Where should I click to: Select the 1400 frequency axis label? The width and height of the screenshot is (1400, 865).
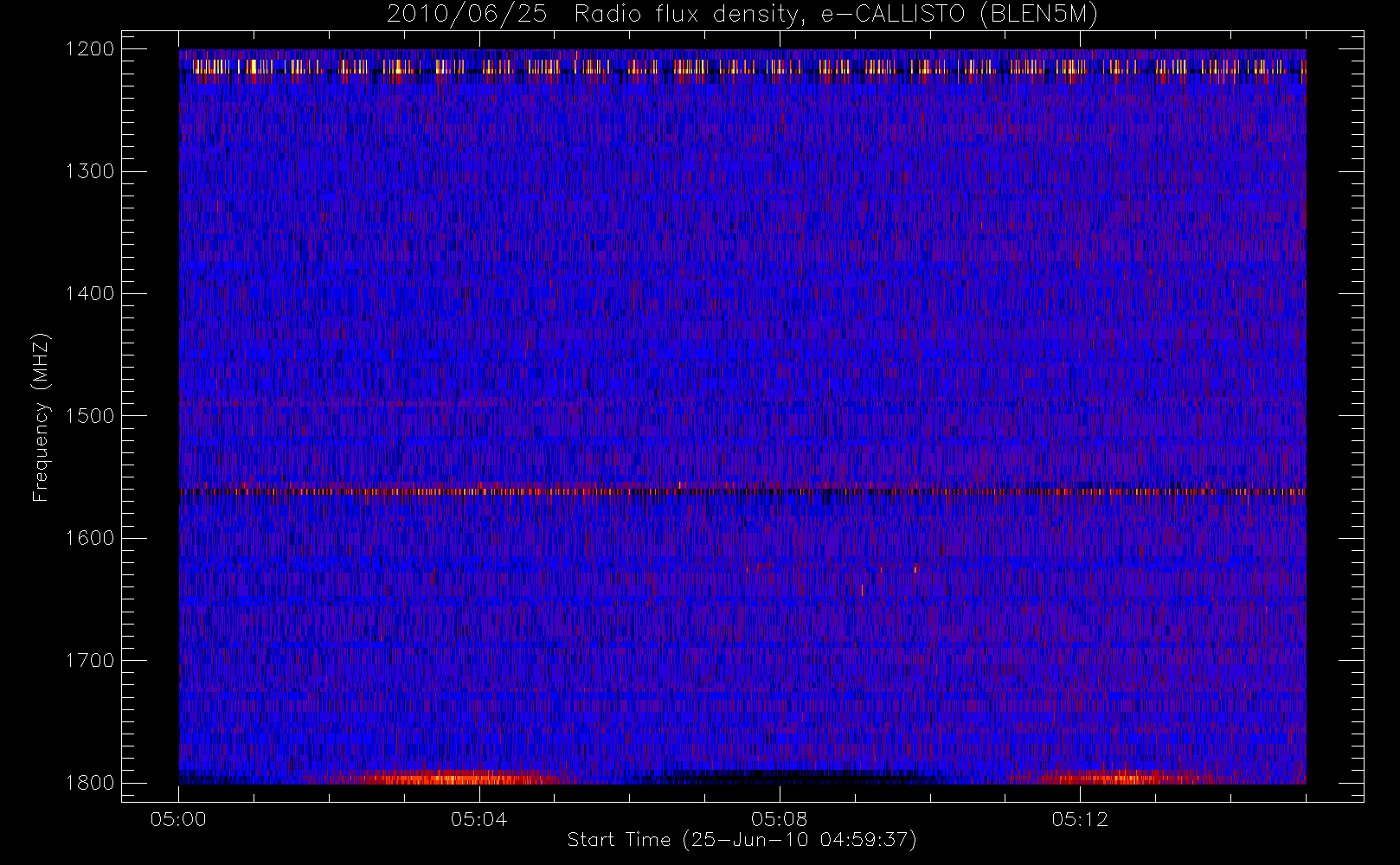coord(90,293)
